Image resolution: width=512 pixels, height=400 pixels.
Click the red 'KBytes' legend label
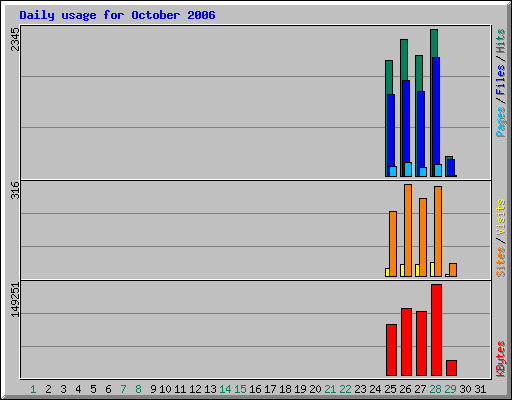click(x=501, y=359)
